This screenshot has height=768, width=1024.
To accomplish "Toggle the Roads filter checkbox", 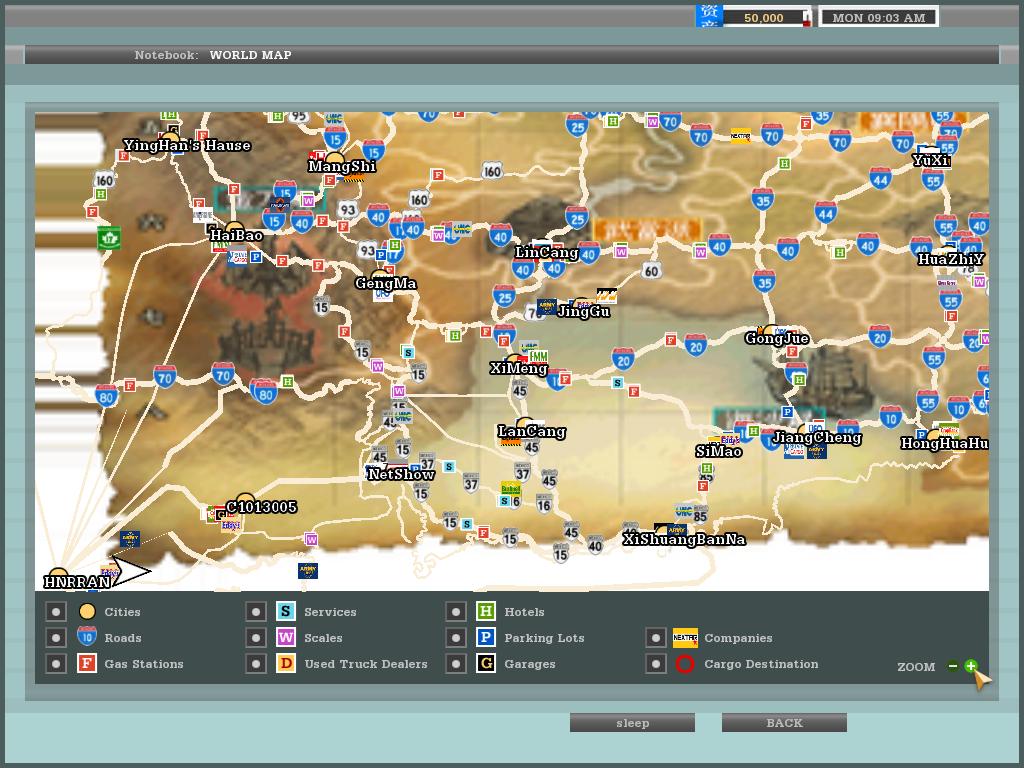I will point(56,638).
